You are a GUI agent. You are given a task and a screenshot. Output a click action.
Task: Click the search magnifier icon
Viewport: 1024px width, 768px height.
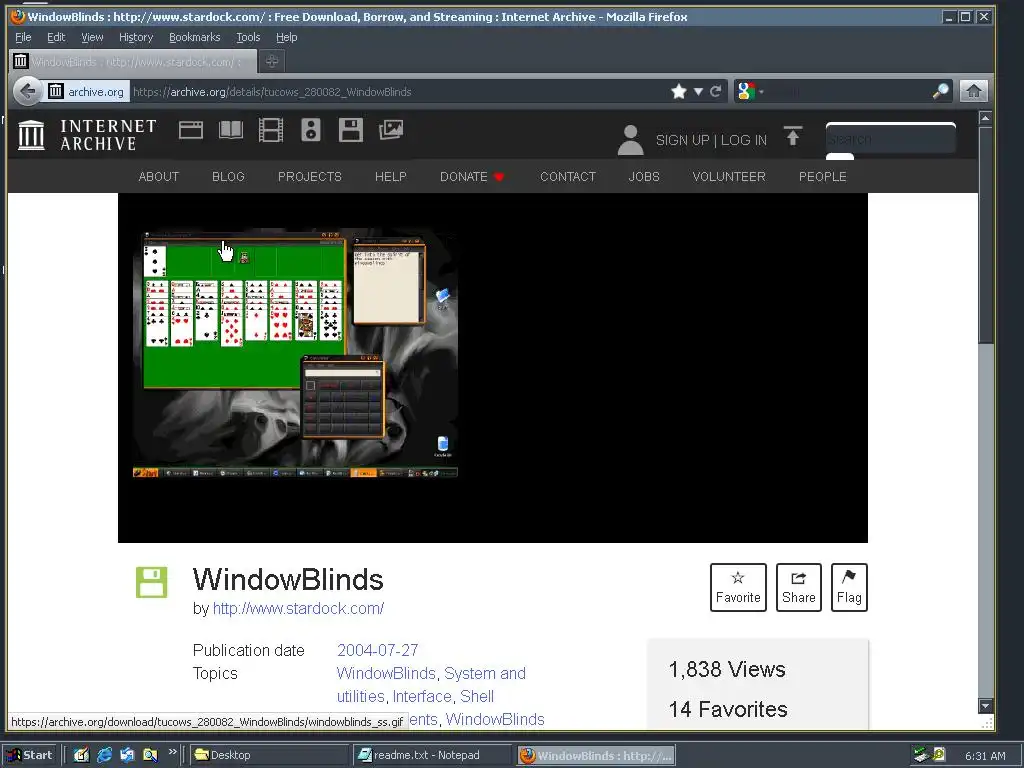point(940,91)
